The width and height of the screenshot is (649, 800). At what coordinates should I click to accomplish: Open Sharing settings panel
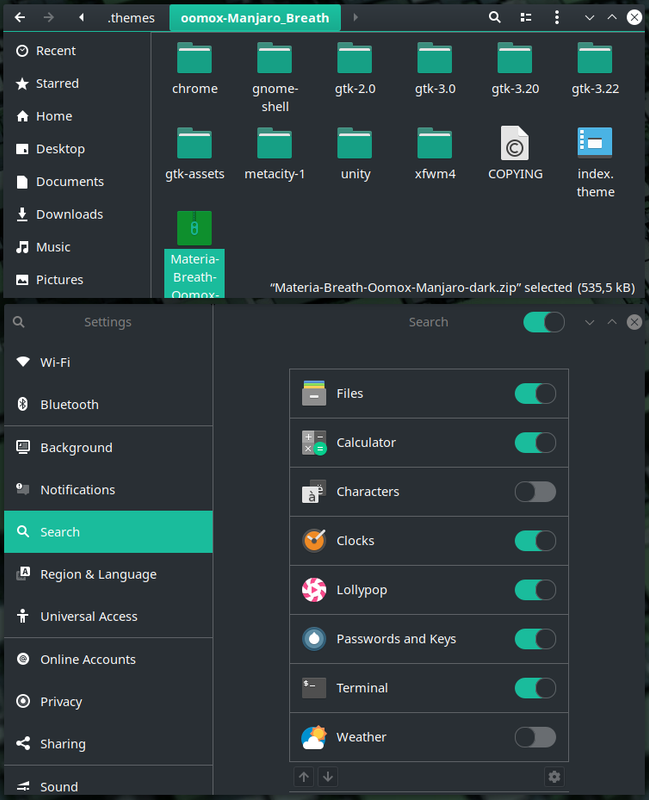pyautogui.click(x=108, y=744)
